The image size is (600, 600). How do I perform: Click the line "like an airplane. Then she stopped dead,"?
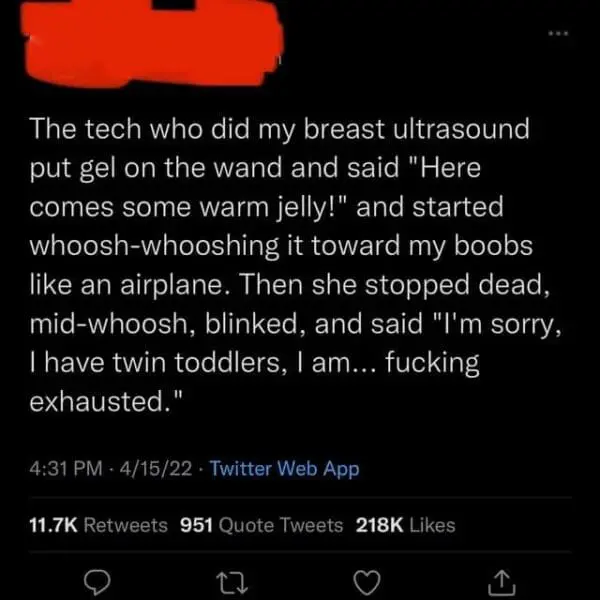coord(290,285)
